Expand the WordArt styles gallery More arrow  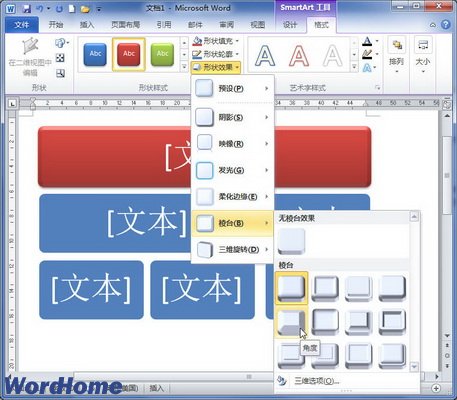point(354,67)
